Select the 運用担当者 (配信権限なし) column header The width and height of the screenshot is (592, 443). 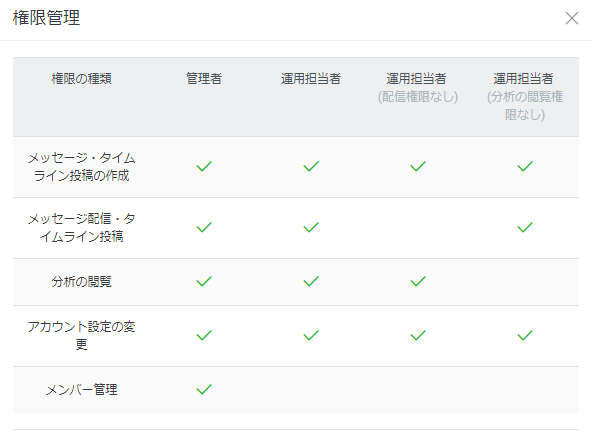[x=418, y=88]
